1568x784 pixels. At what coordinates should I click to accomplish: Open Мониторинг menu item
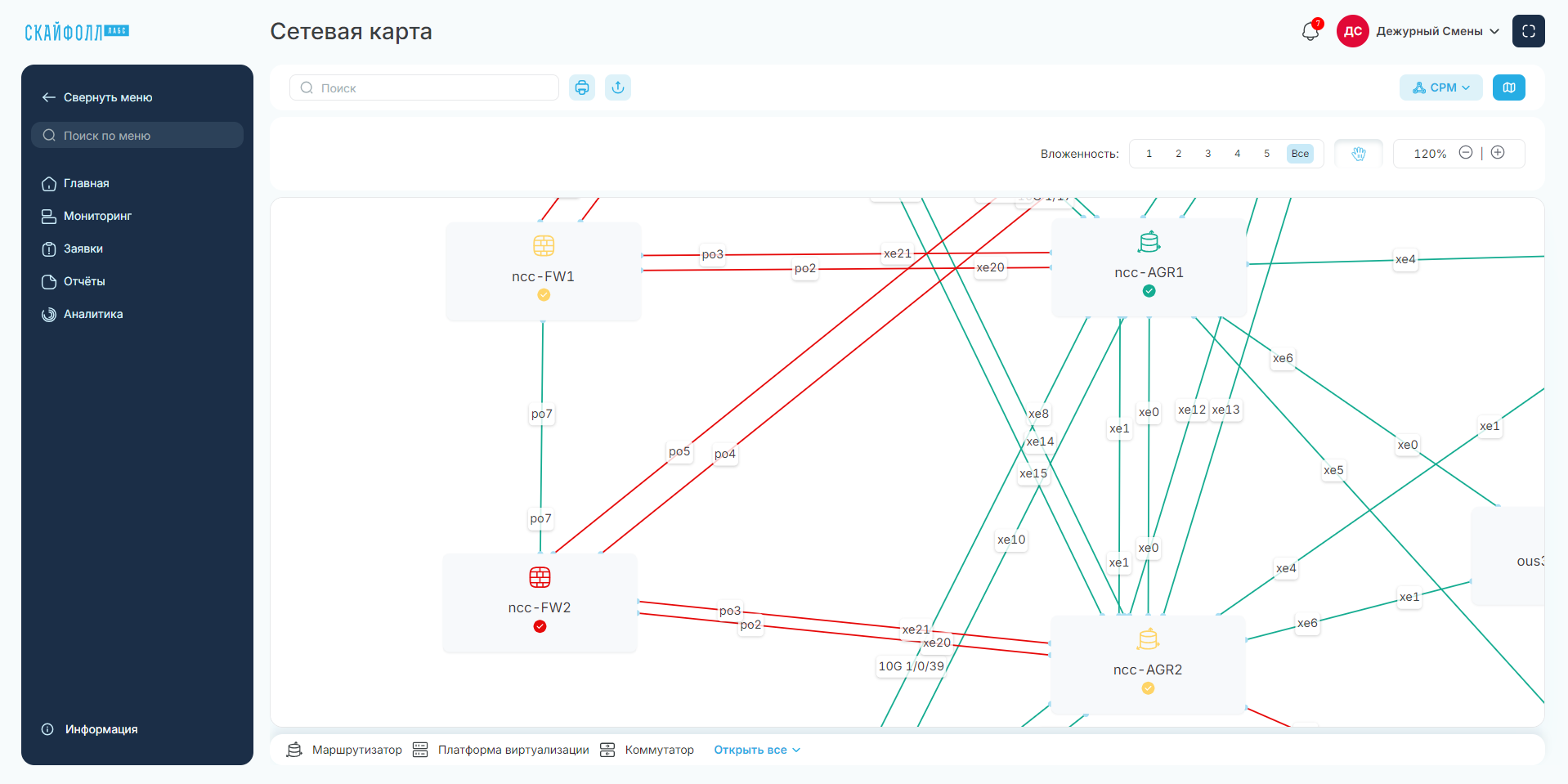(87, 216)
